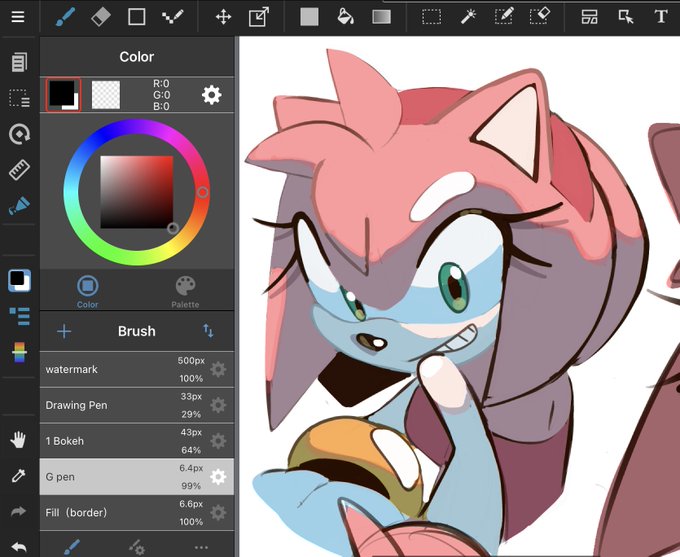This screenshot has height=557, width=680.
Task: Click the Brush panel header
Action: [x=137, y=331]
